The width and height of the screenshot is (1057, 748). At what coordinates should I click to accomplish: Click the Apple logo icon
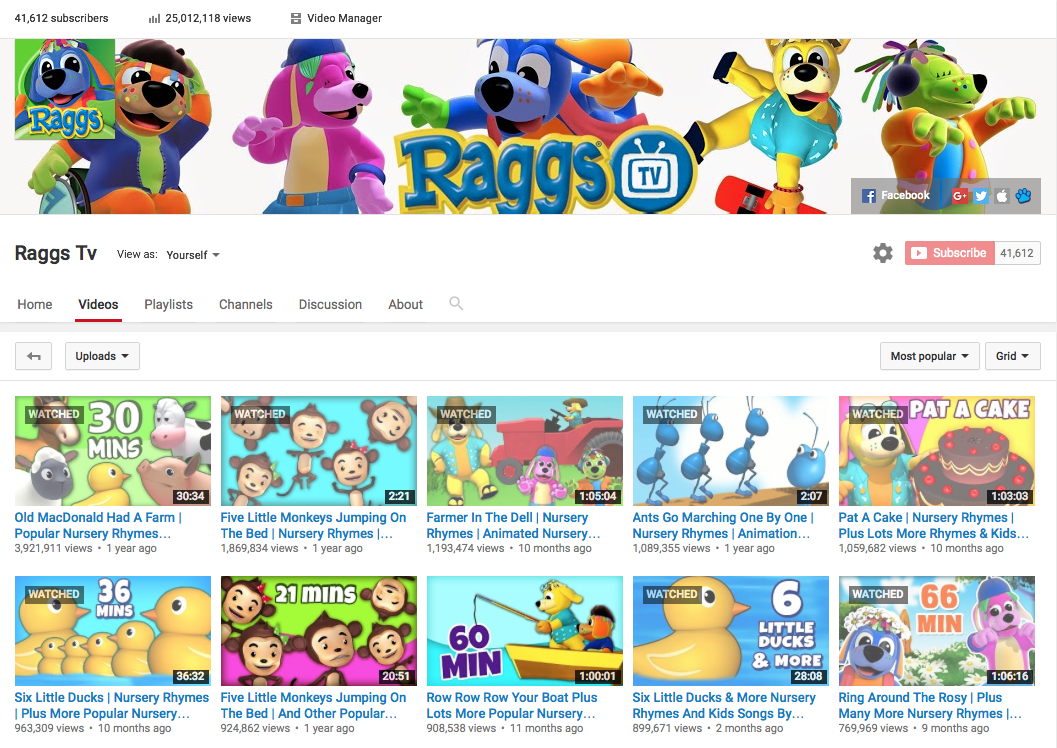[1002, 196]
